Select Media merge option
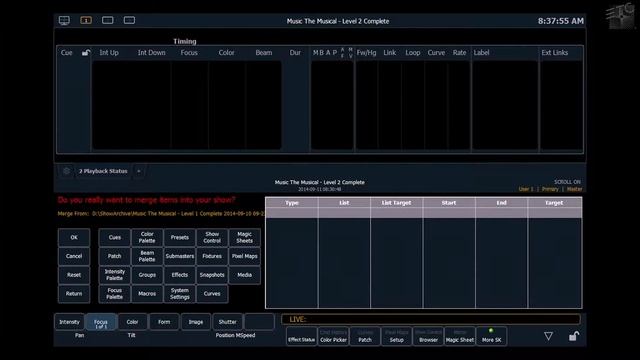Image resolution: width=640 pixels, height=360 pixels. point(244,275)
